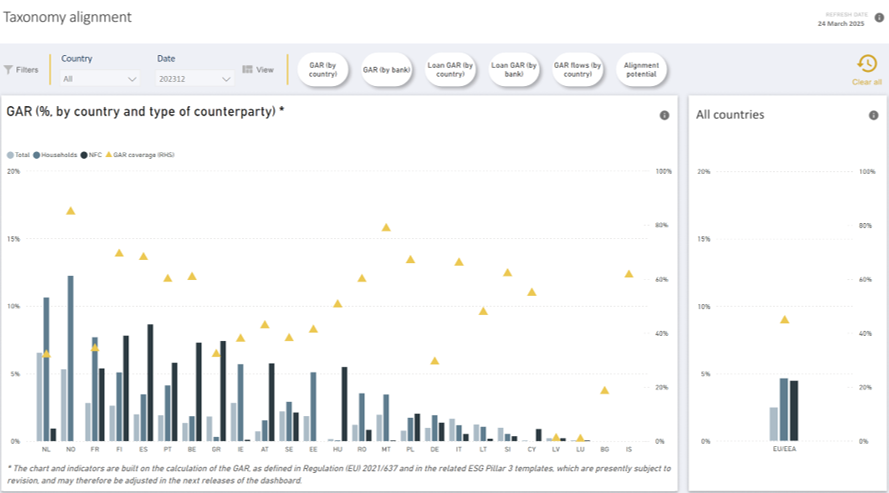Click the Clear all history icon

[x=866, y=64]
